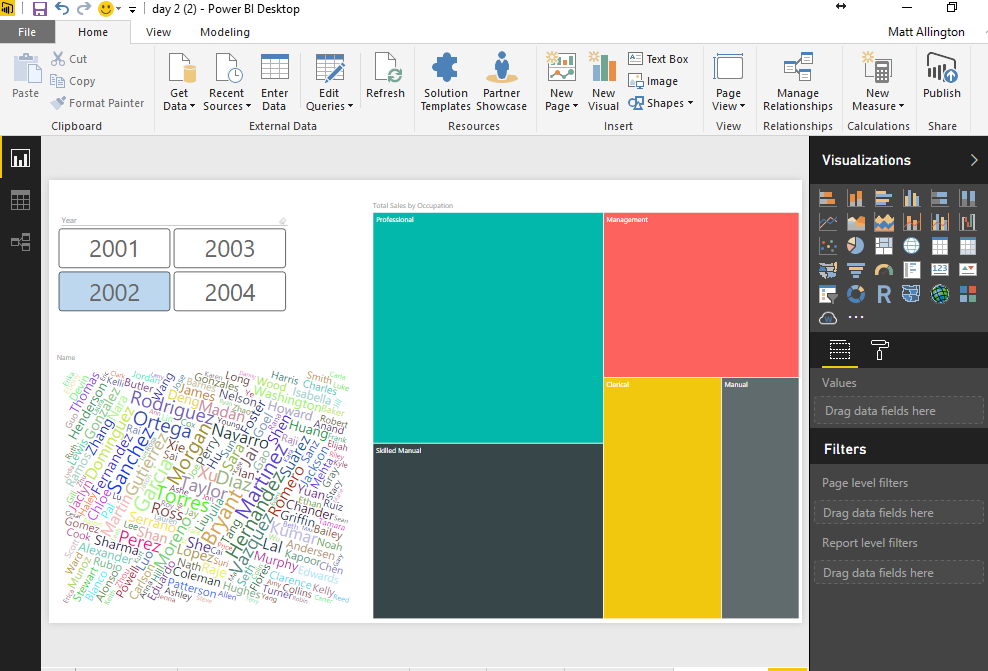Click the Undo arrow in title bar
Image resolution: width=988 pixels, height=671 pixels.
62,9
